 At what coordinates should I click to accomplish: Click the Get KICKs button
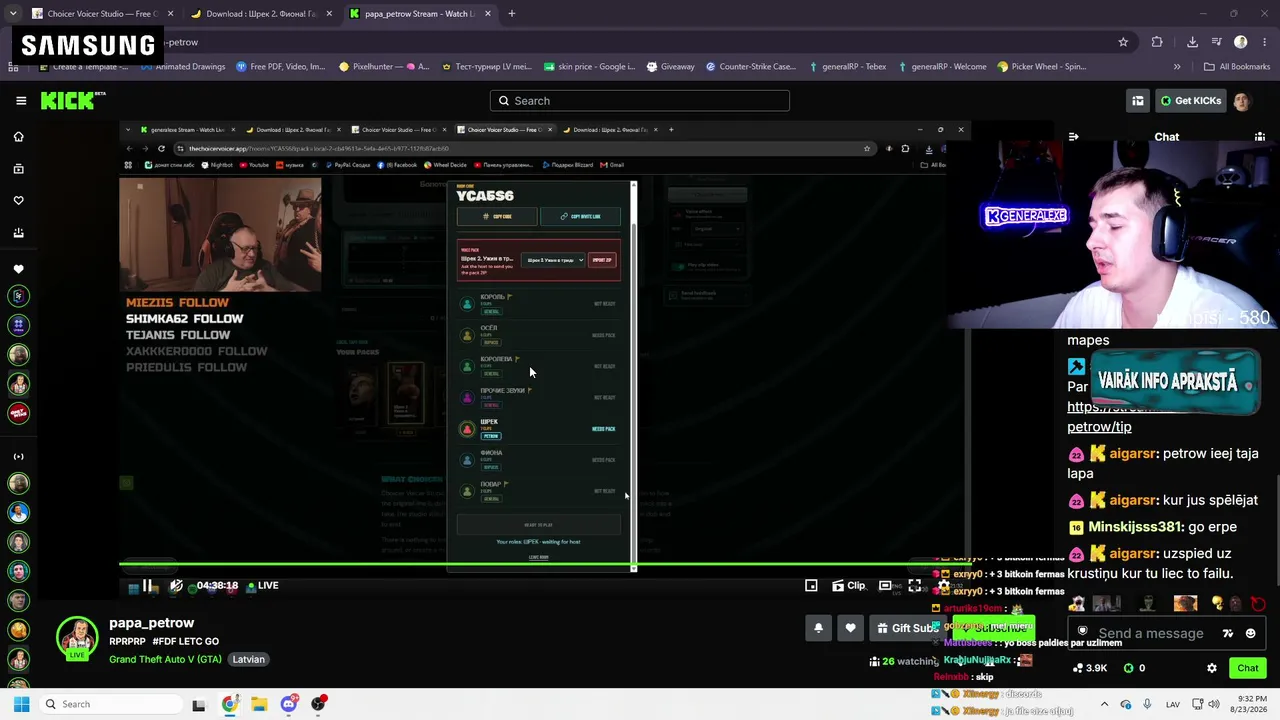click(1190, 101)
